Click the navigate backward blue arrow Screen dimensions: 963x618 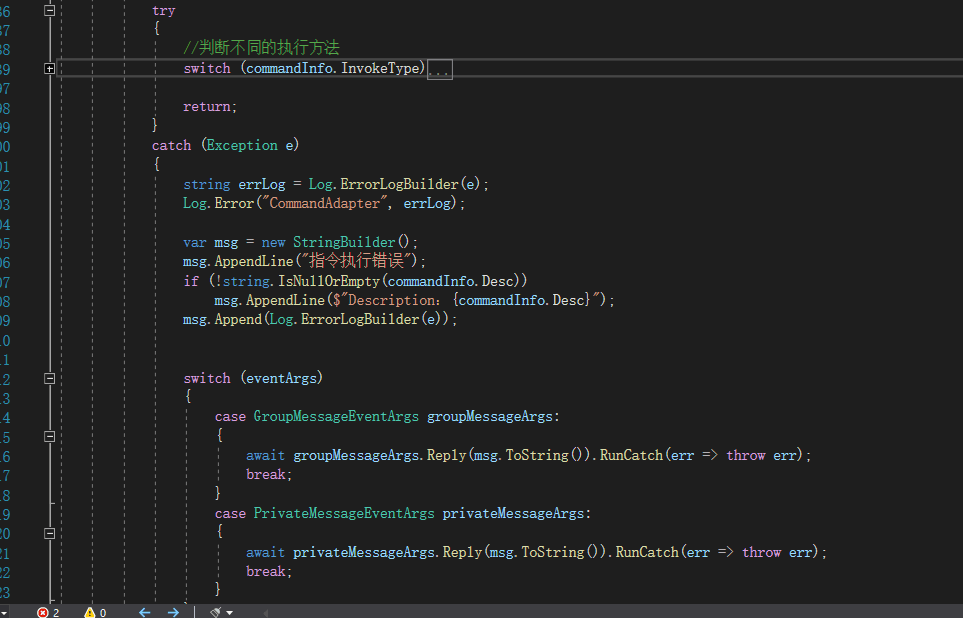pos(144,611)
